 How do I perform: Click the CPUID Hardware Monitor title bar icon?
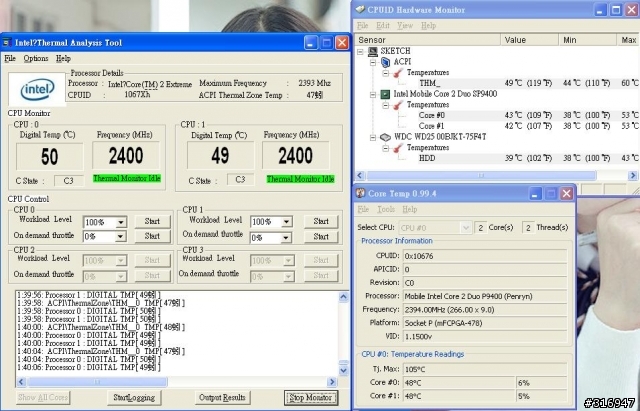click(360, 9)
